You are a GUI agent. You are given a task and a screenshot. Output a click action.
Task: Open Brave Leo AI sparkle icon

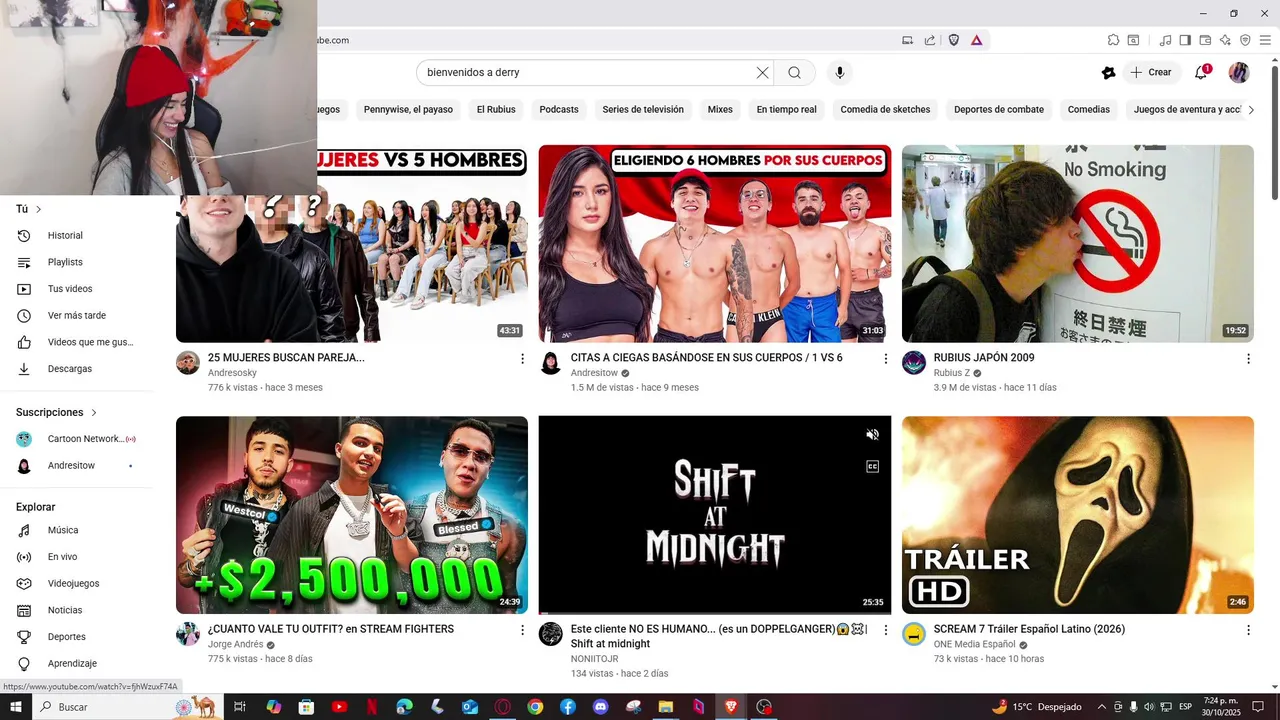point(1225,40)
